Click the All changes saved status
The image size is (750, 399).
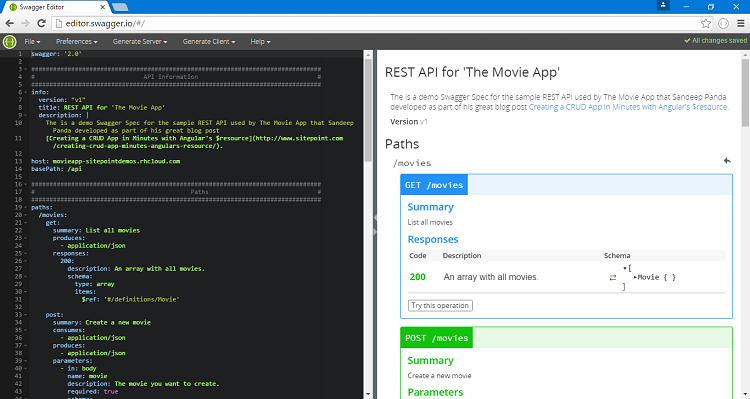pos(715,41)
